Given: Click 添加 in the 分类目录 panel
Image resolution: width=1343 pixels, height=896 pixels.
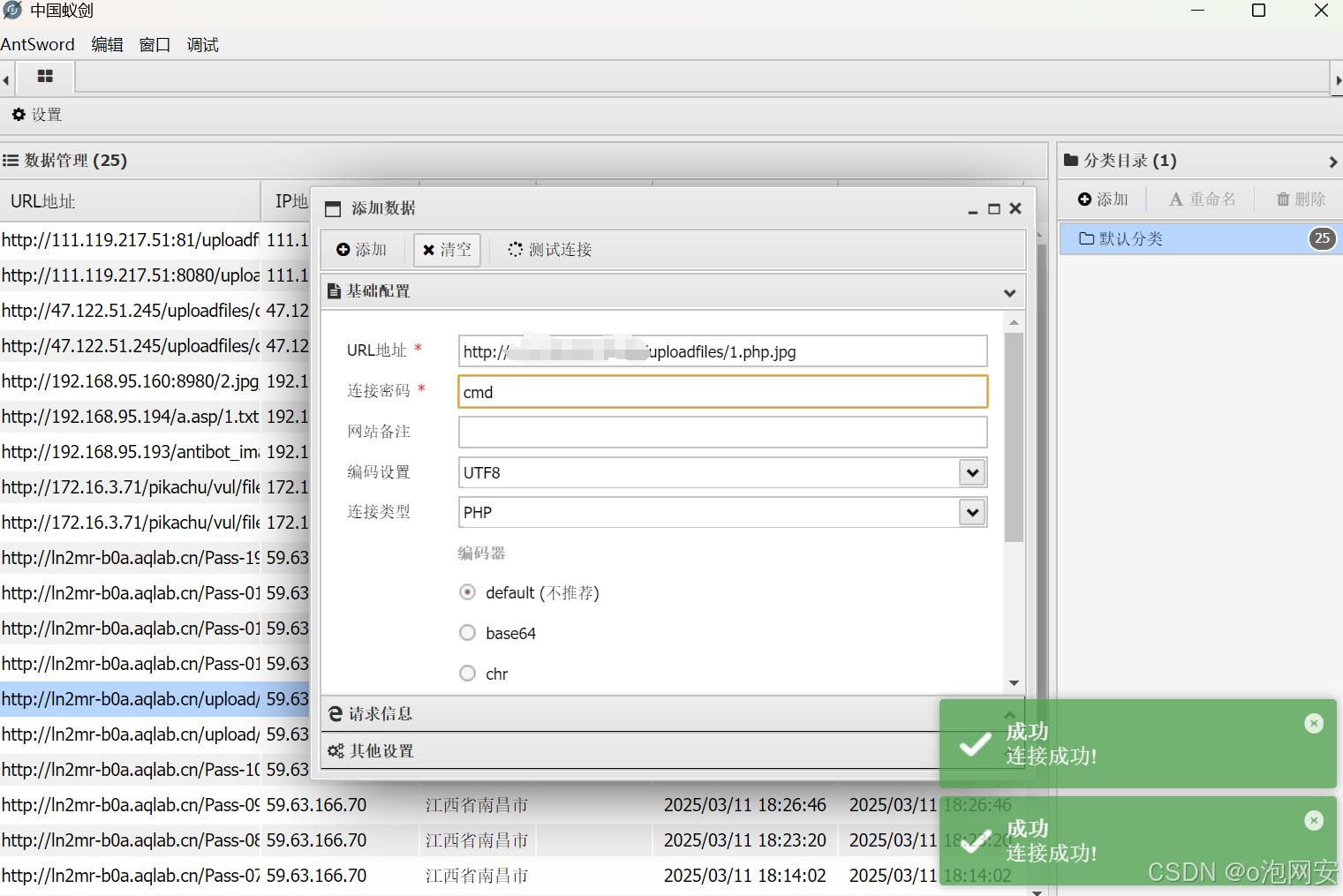Looking at the screenshot, I should point(1103,200).
